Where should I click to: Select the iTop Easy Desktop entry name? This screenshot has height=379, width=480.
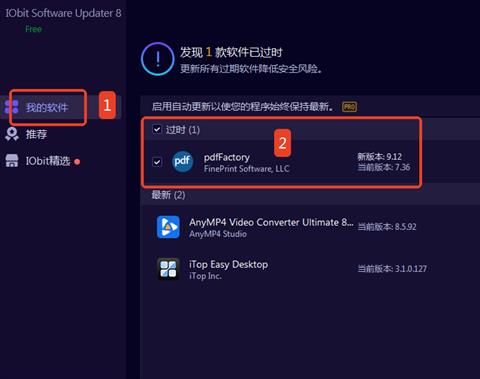[x=229, y=264]
